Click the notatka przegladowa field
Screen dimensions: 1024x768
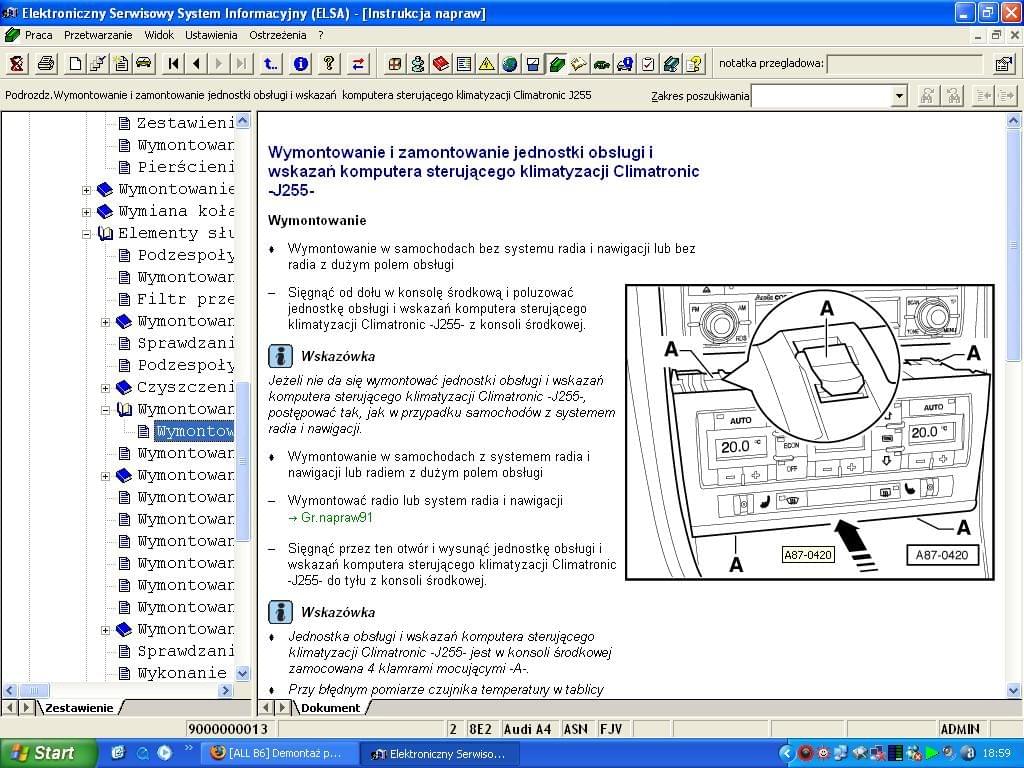pyautogui.click(x=905, y=64)
